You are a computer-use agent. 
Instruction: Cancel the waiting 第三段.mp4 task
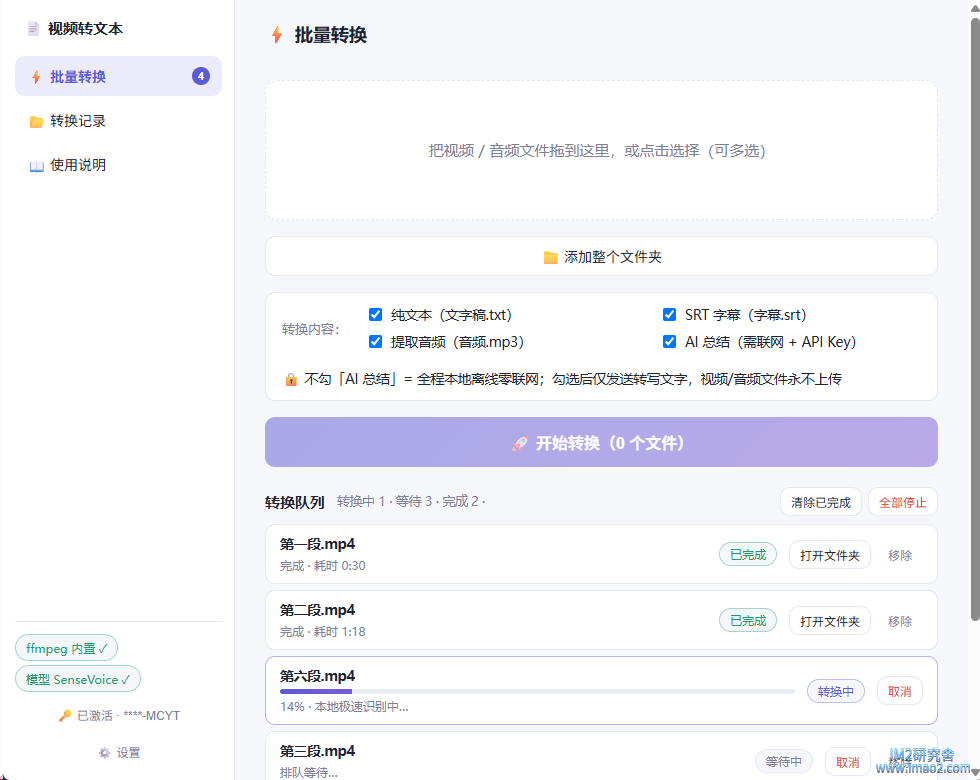click(848, 762)
